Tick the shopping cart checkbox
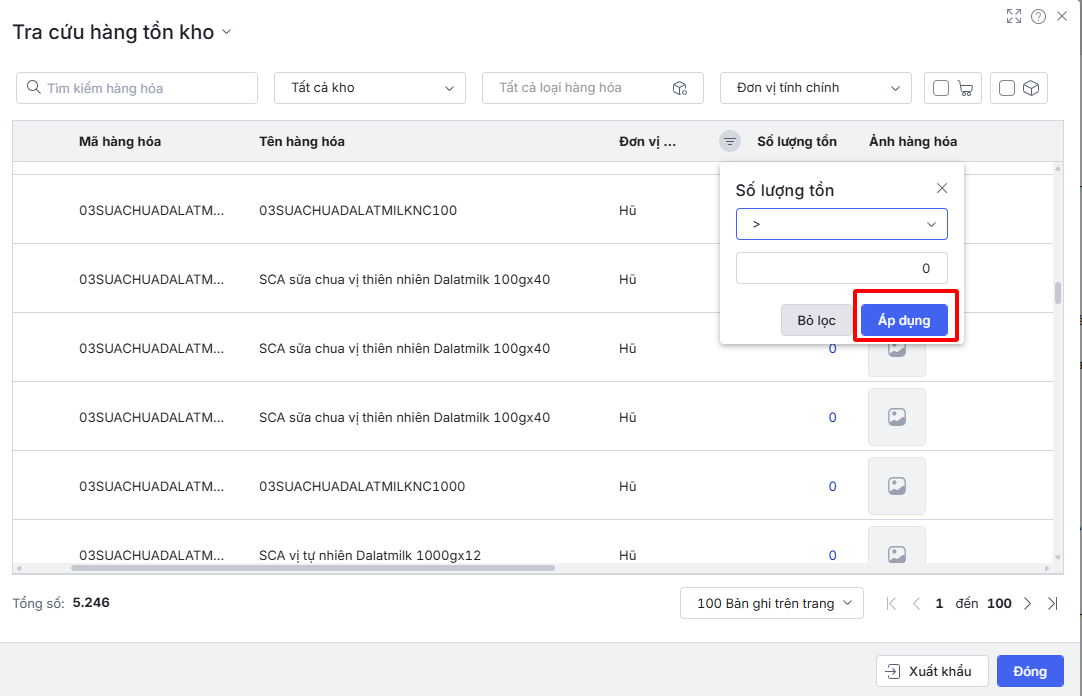Image resolution: width=1082 pixels, height=696 pixels. click(941, 88)
